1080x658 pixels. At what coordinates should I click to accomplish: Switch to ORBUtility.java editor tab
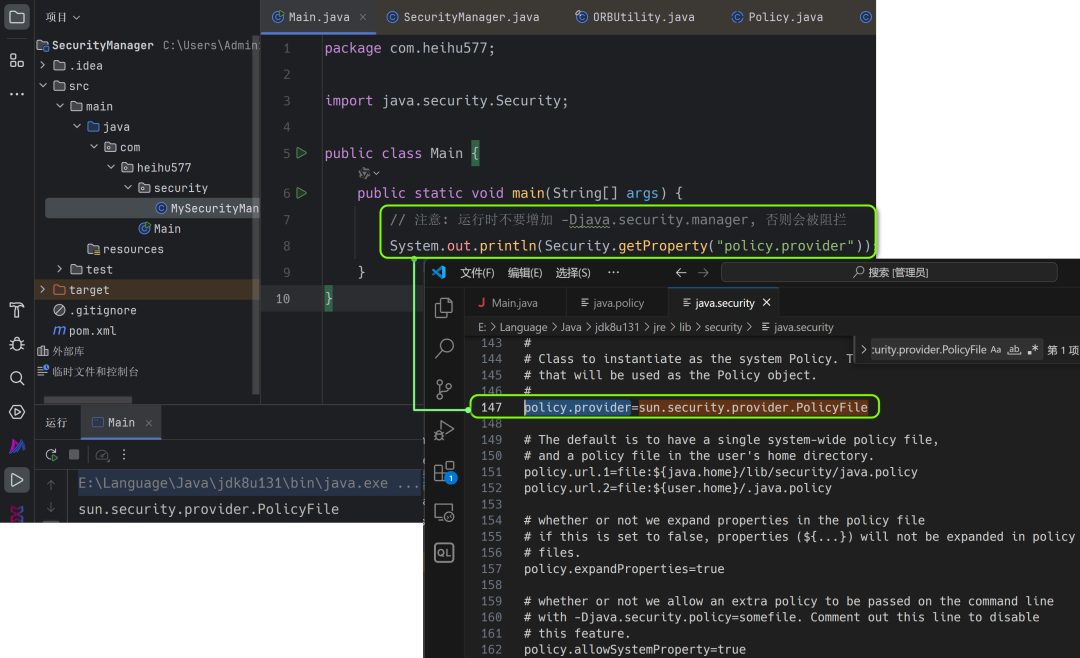(635, 17)
